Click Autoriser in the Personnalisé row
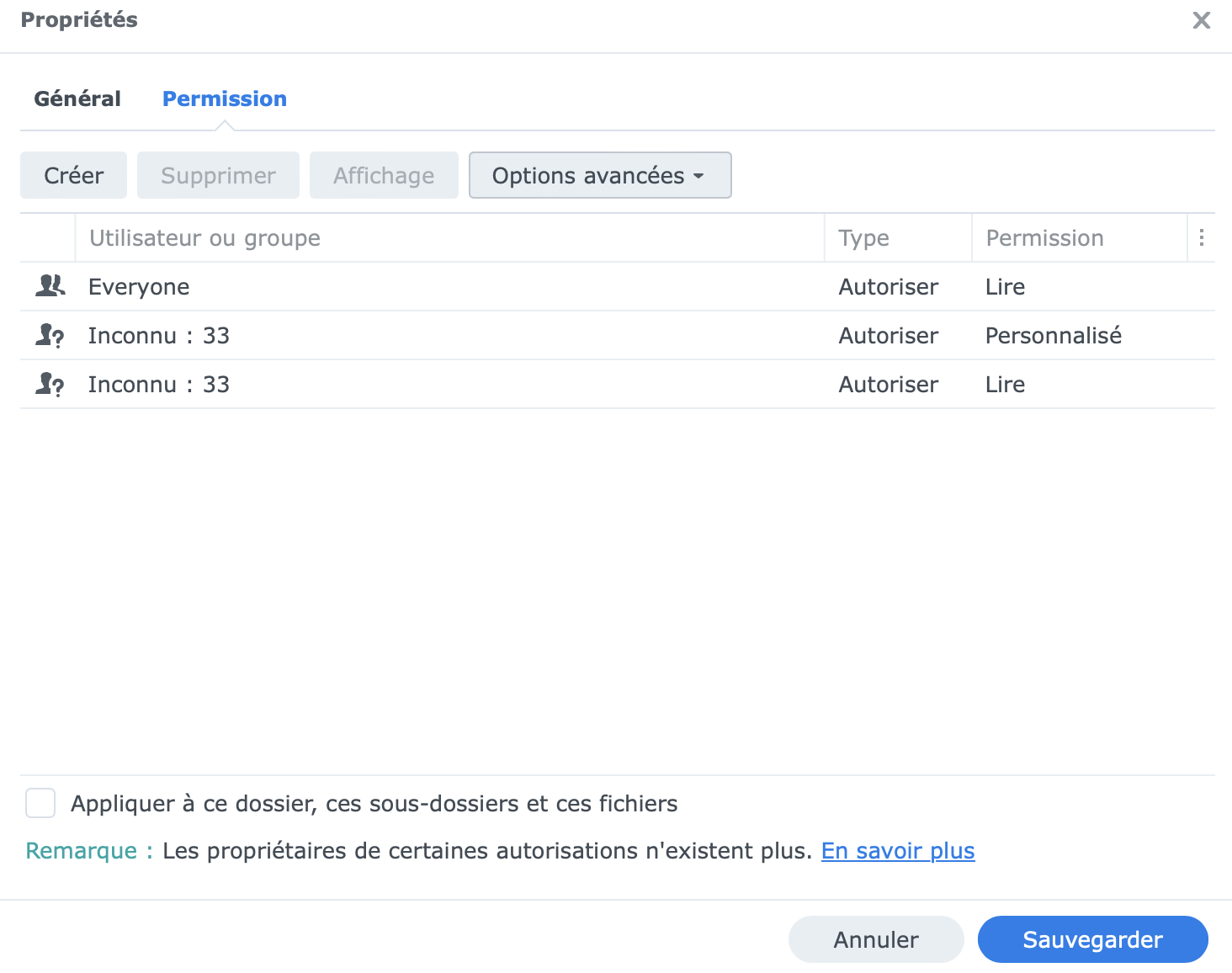 click(889, 336)
